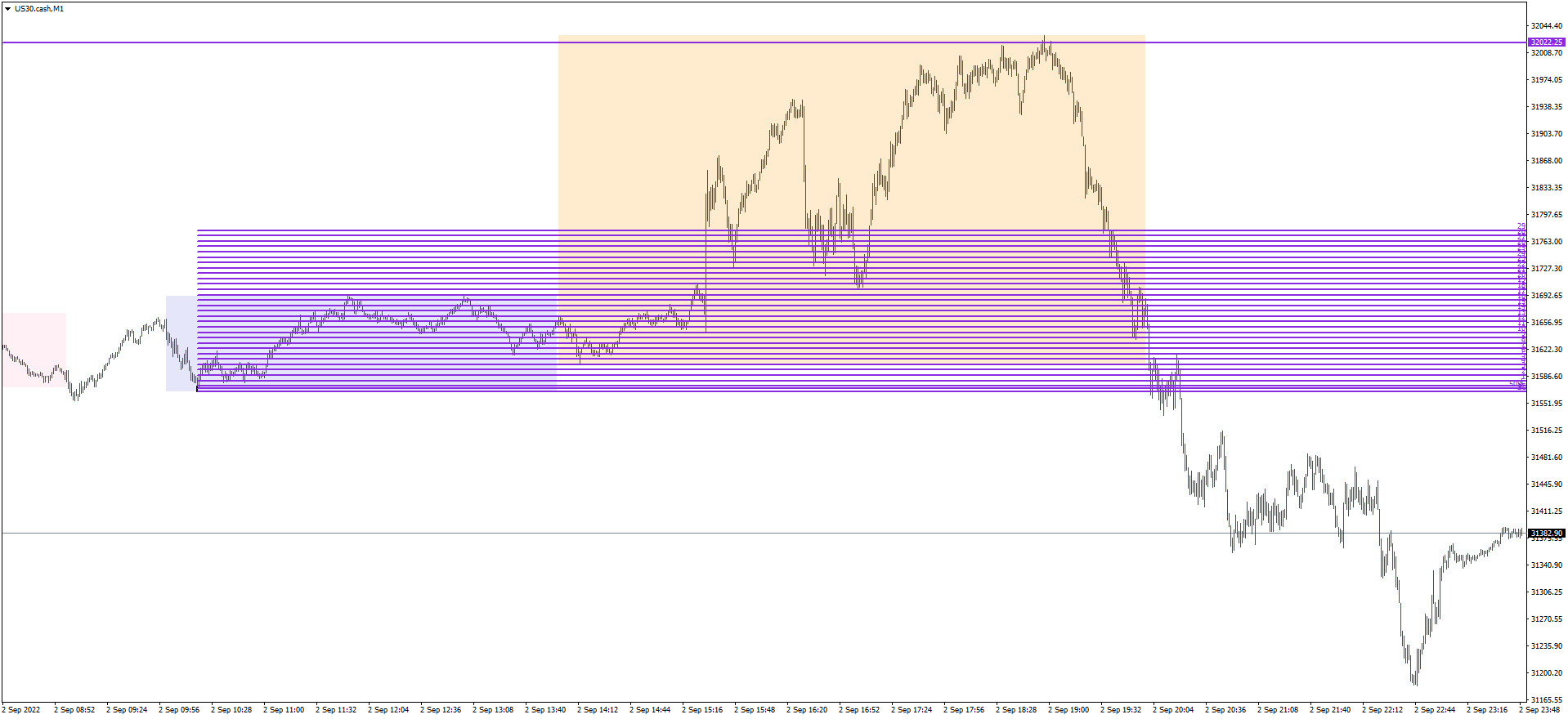Click the 2 Sep 17:56 time label

(x=964, y=710)
